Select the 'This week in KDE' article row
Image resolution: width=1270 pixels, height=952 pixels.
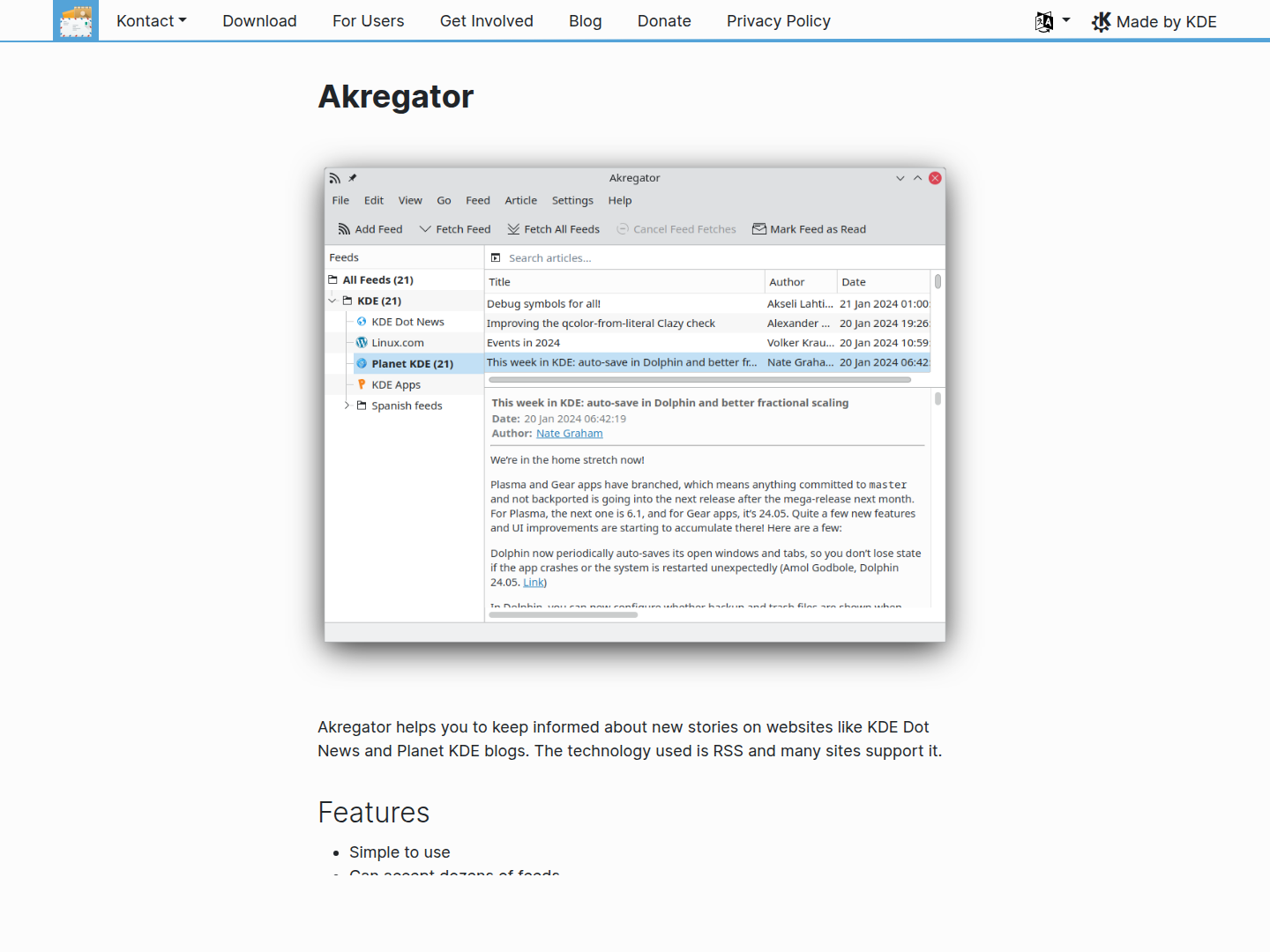coord(707,362)
